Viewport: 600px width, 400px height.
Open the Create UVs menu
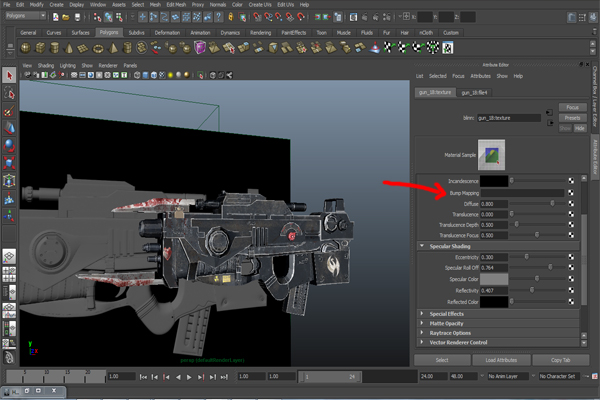(260, 5)
